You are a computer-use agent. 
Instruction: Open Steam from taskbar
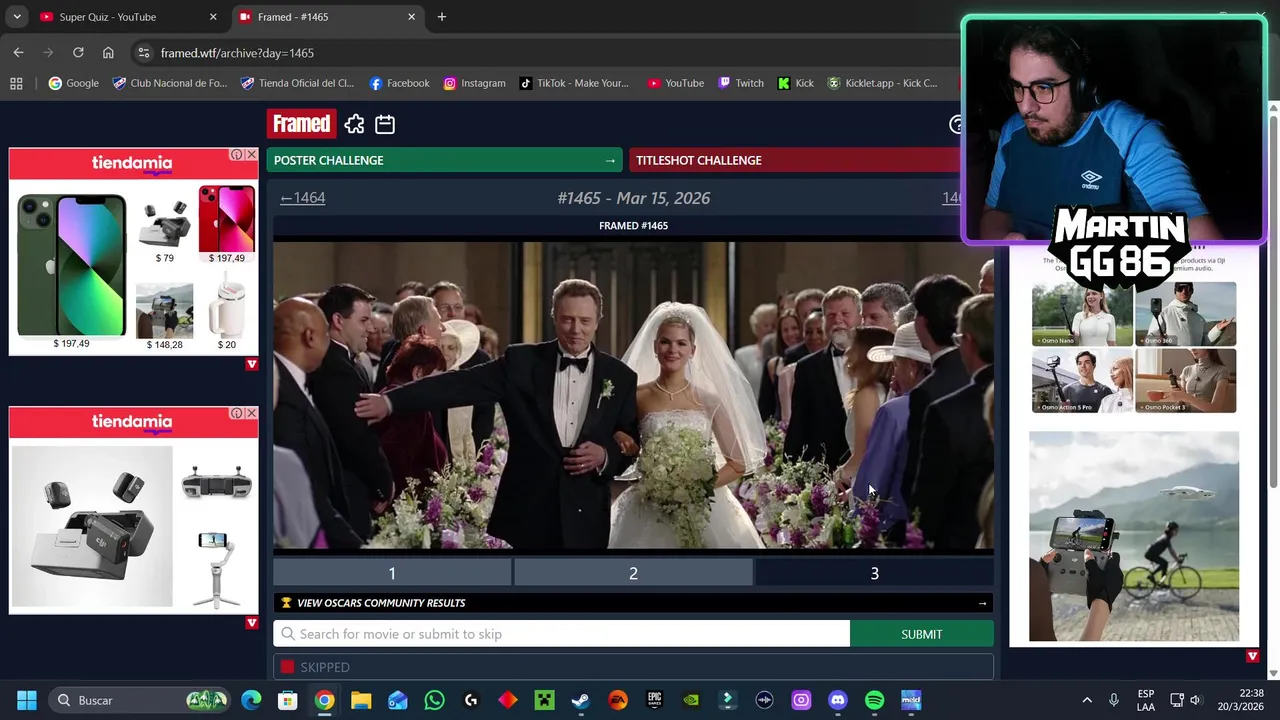[581, 700]
